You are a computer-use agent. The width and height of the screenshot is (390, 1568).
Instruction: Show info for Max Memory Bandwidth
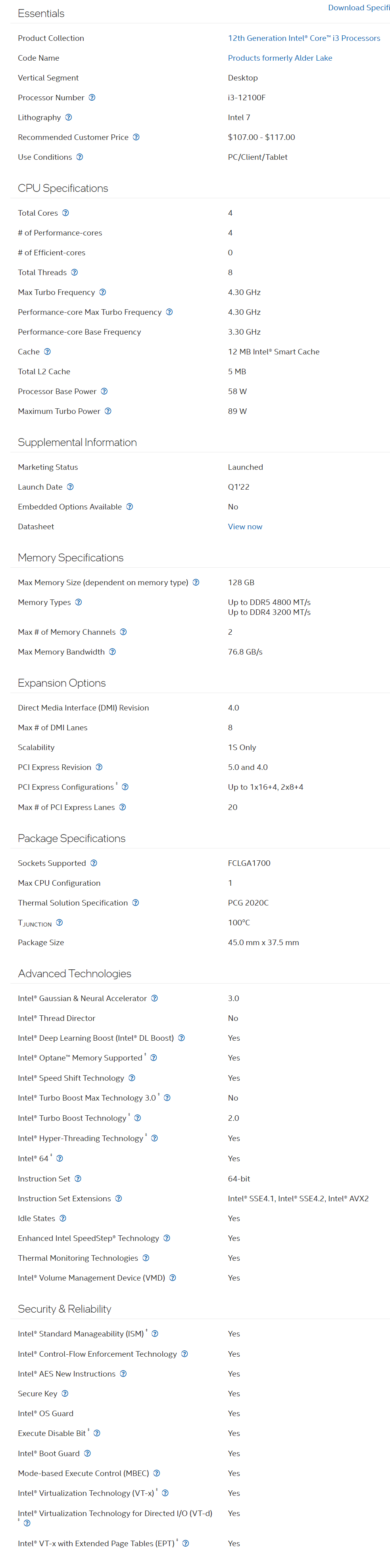click(112, 652)
